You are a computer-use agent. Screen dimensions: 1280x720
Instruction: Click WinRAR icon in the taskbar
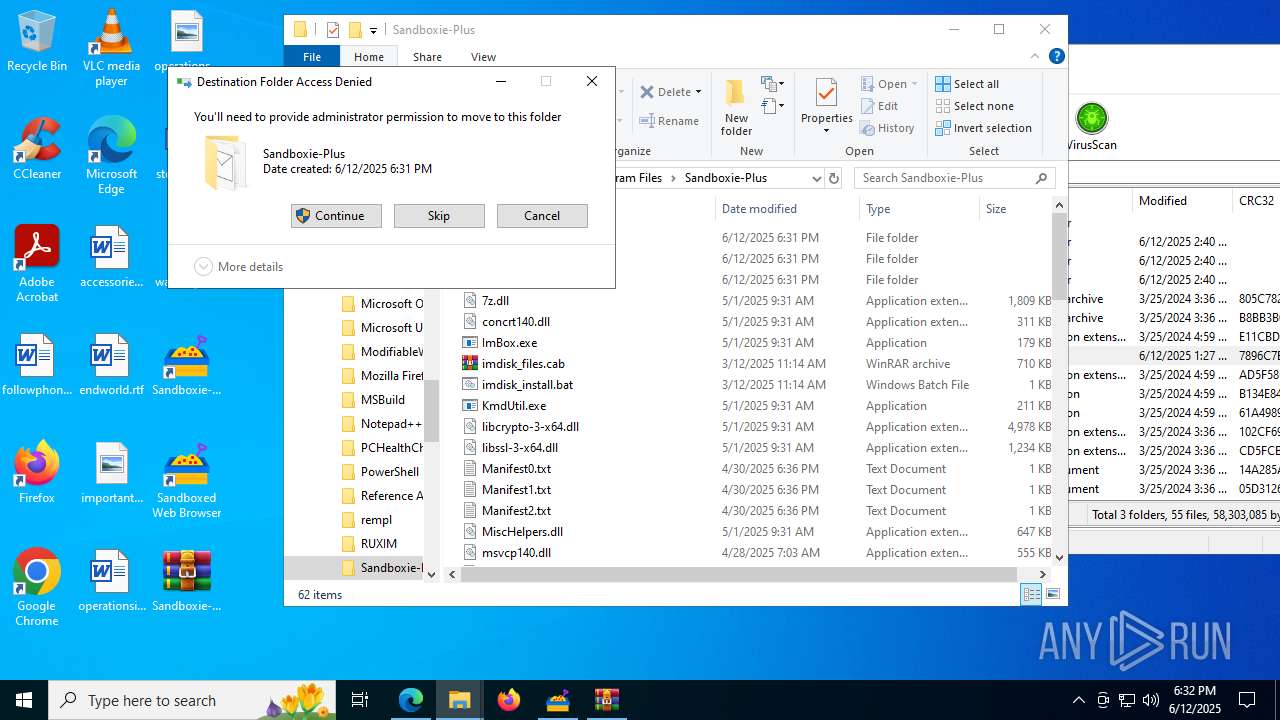click(606, 700)
